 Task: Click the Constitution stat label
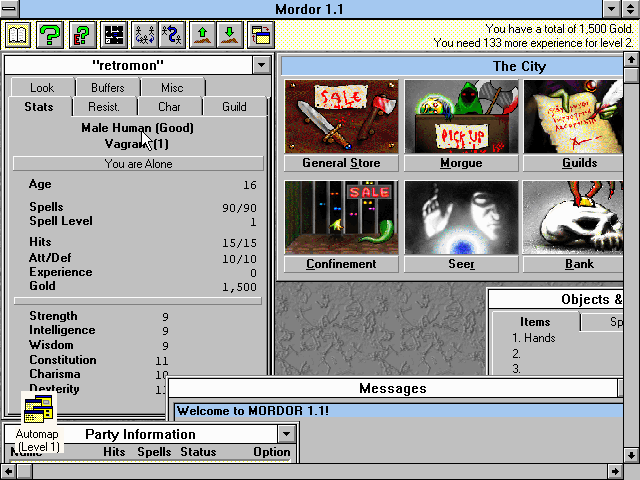pos(63,360)
